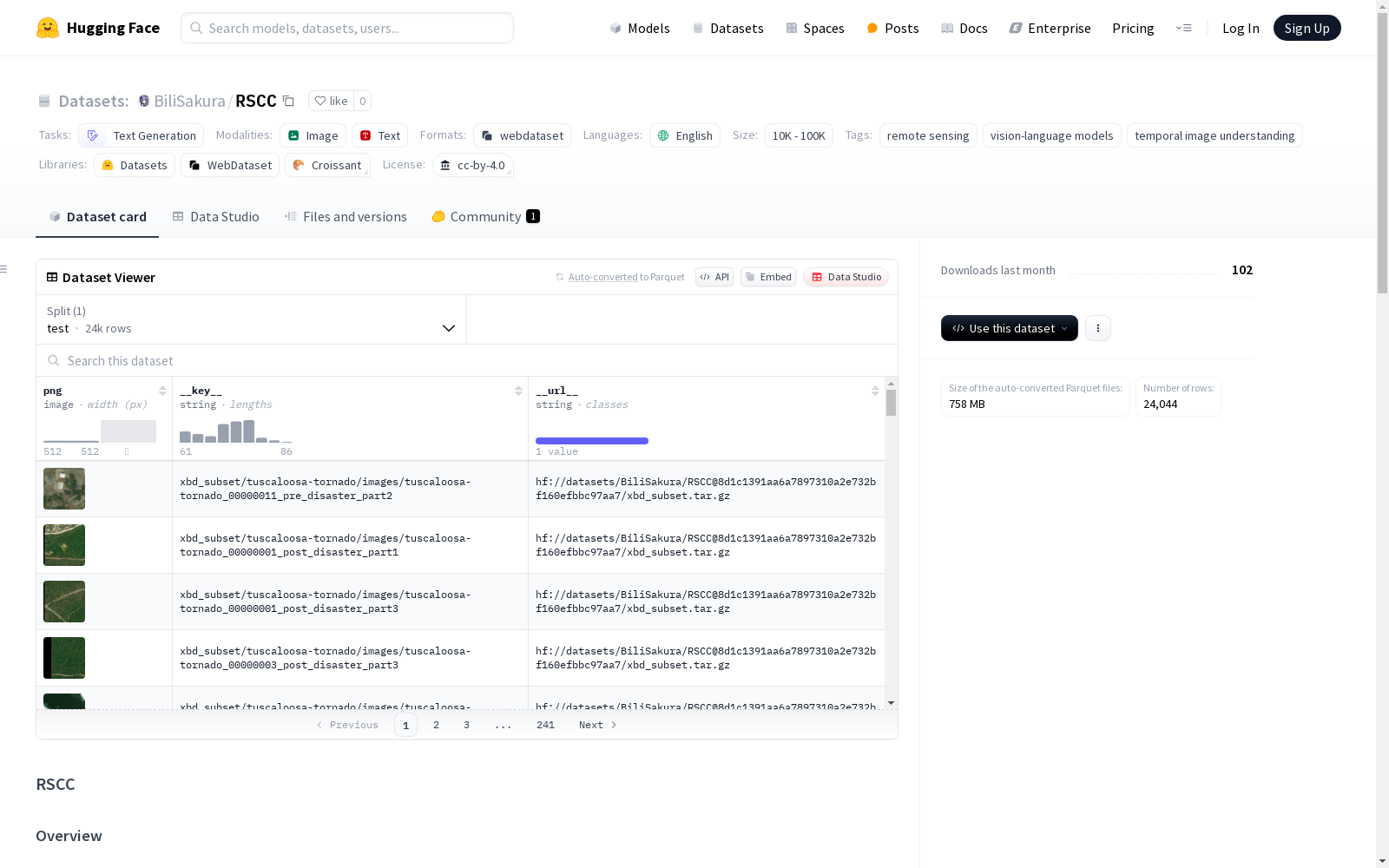Viewport: 1389px width, 868px height.
Task: Open thumbnail for 00000001_post_disaster_part3 row
Action: pos(64,602)
